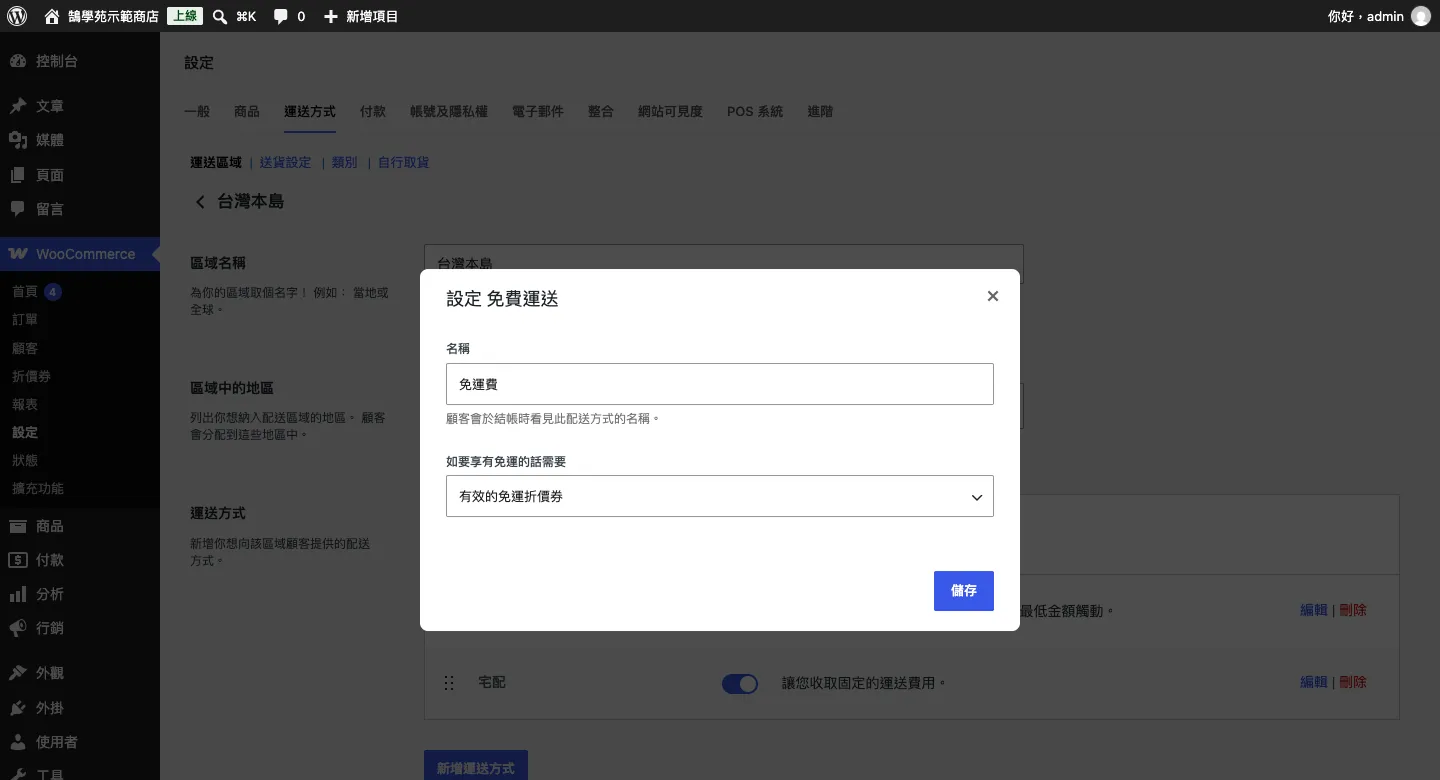
Task: Open 折價券 in the WooCommerce submenu
Action: click(x=31, y=377)
